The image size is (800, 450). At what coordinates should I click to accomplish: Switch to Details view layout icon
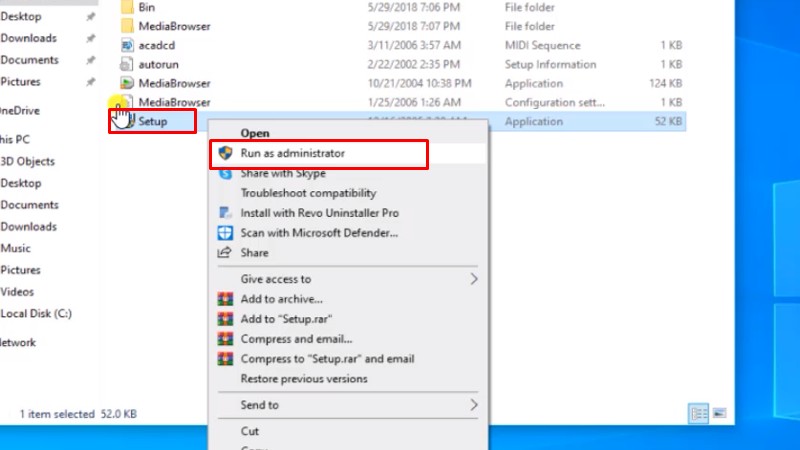(x=700, y=413)
